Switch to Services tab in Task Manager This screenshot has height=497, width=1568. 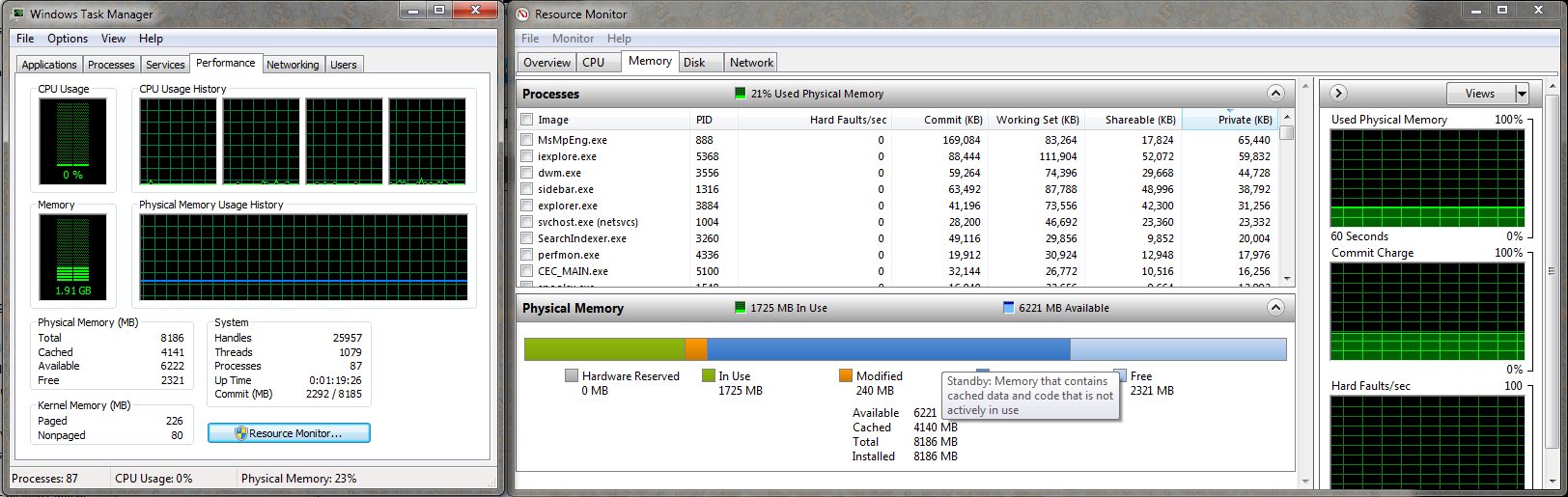pyautogui.click(x=165, y=65)
